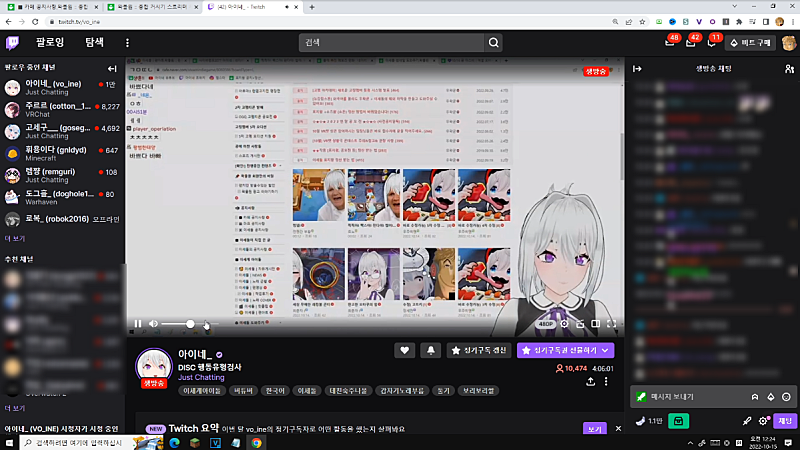This screenshot has height=450, width=800.
Task: Open a new browser tab
Action: [x=312, y=7]
